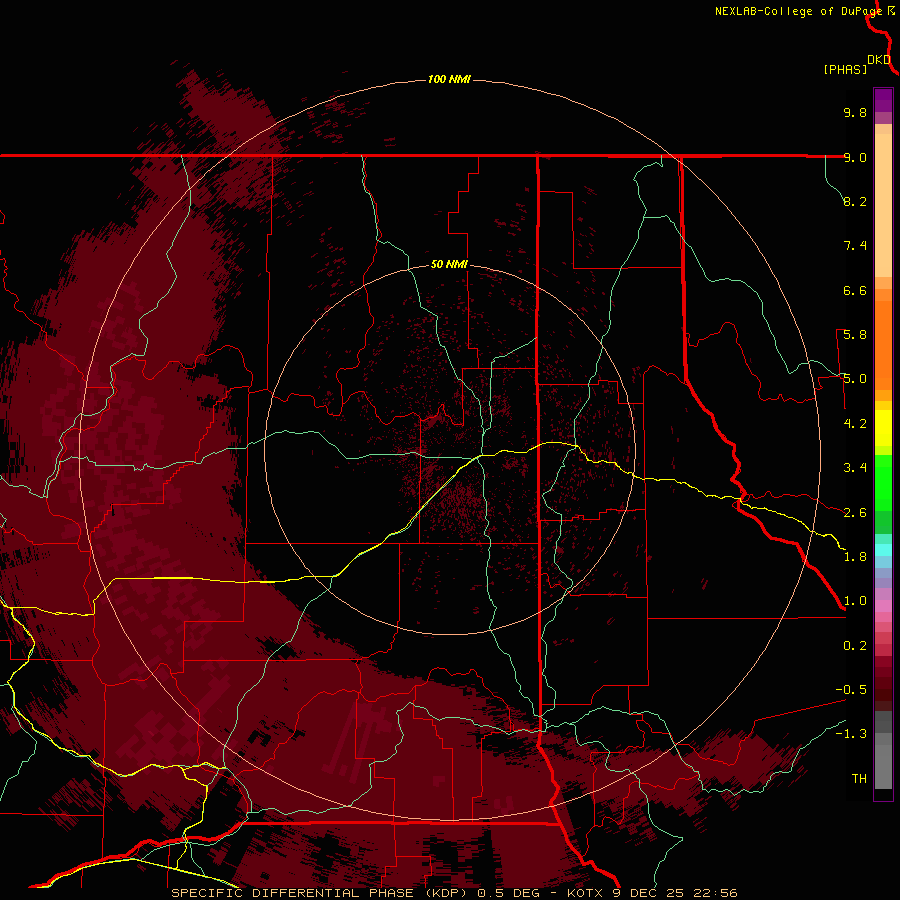Click the KOTX station identifier
Screen dimensions: 900x900
[x=585, y=893]
